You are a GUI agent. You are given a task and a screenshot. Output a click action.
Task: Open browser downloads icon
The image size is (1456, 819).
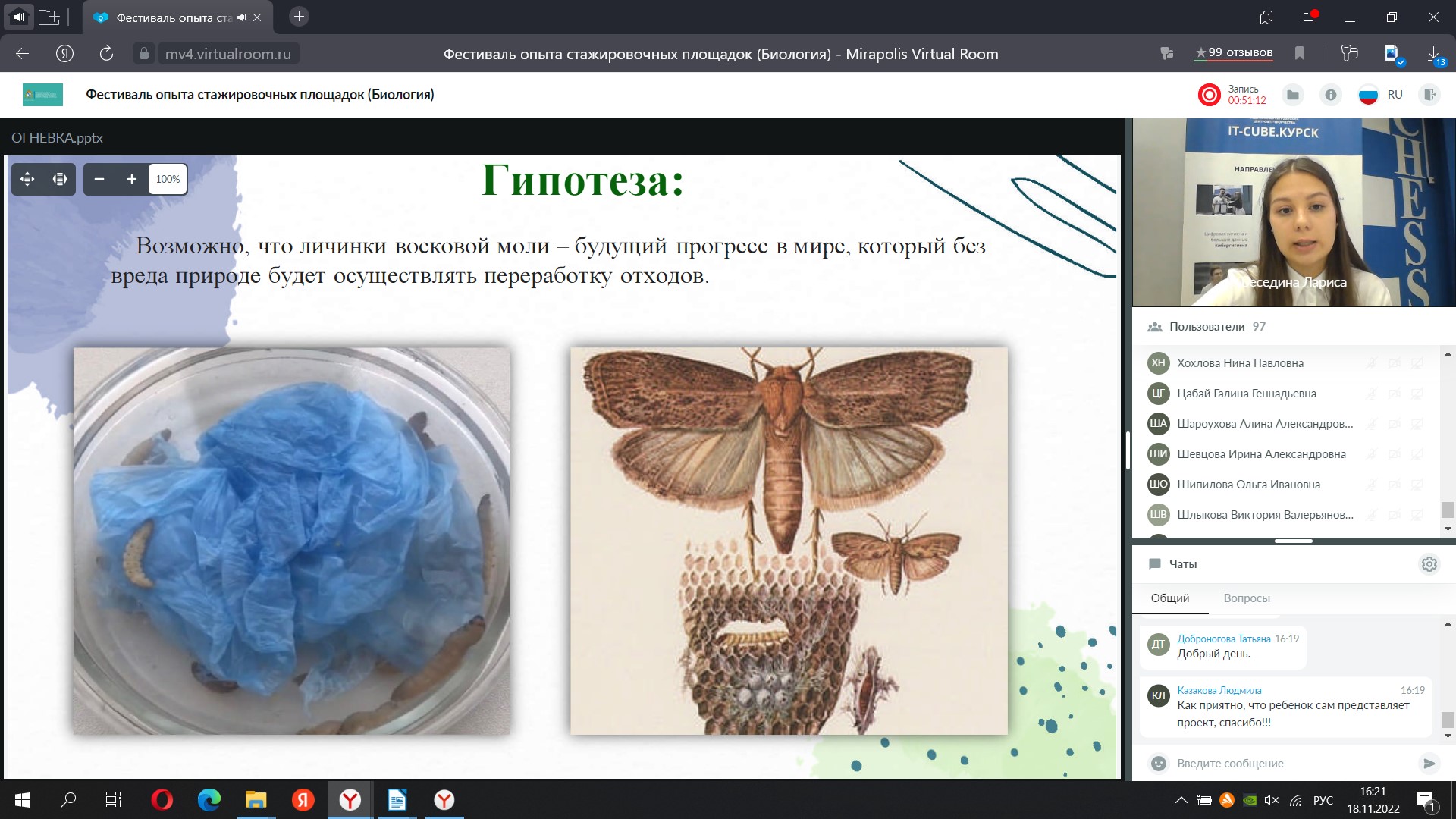tap(1434, 54)
